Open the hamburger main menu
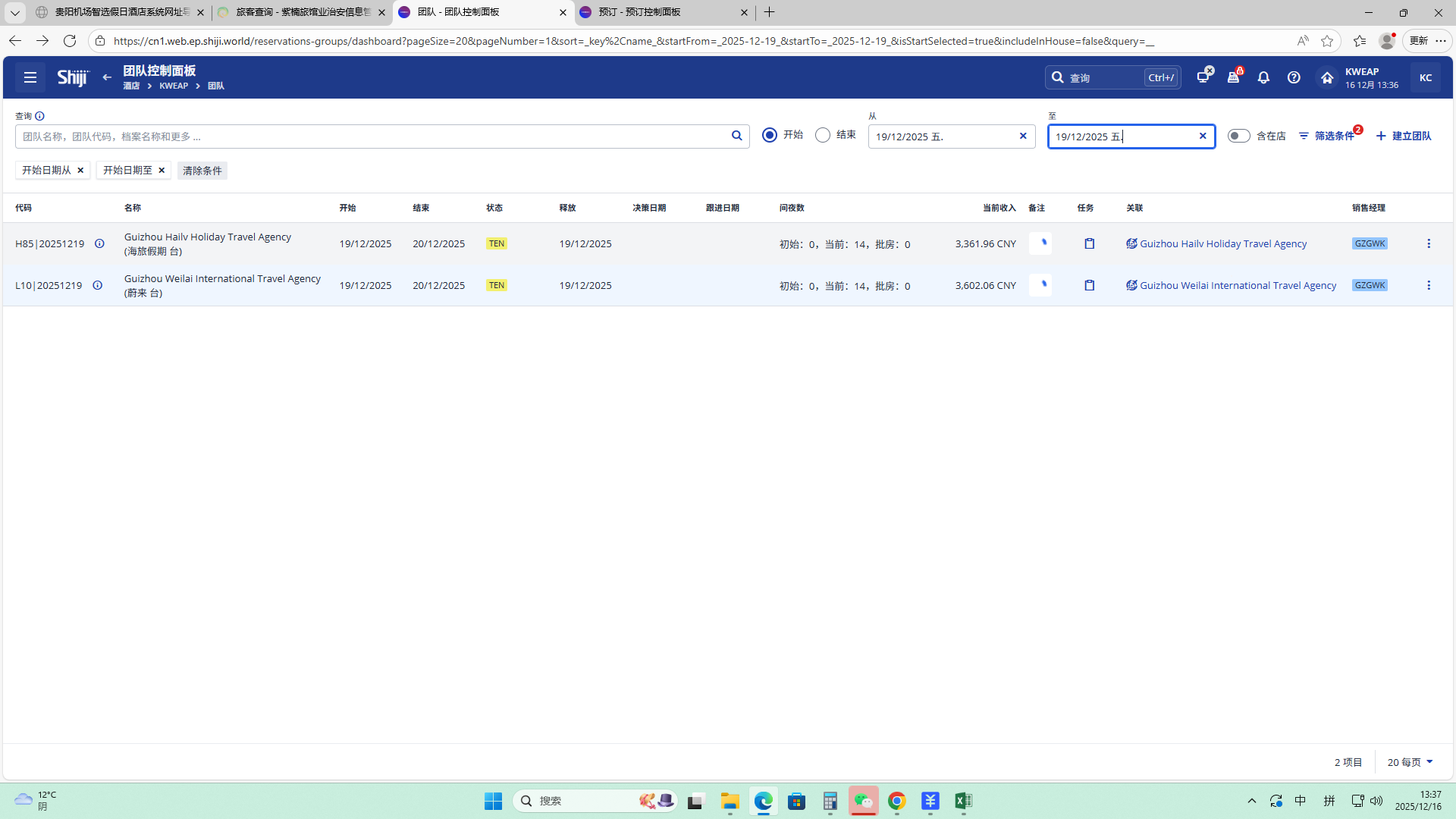Image resolution: width=1456 pixels, height=819 pixels. point(30,77)
